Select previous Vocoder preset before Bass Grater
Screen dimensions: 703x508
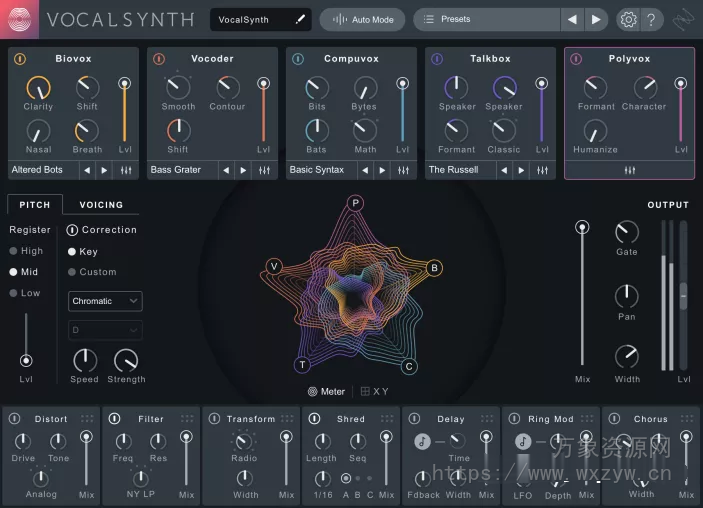[x=226, y=170]
